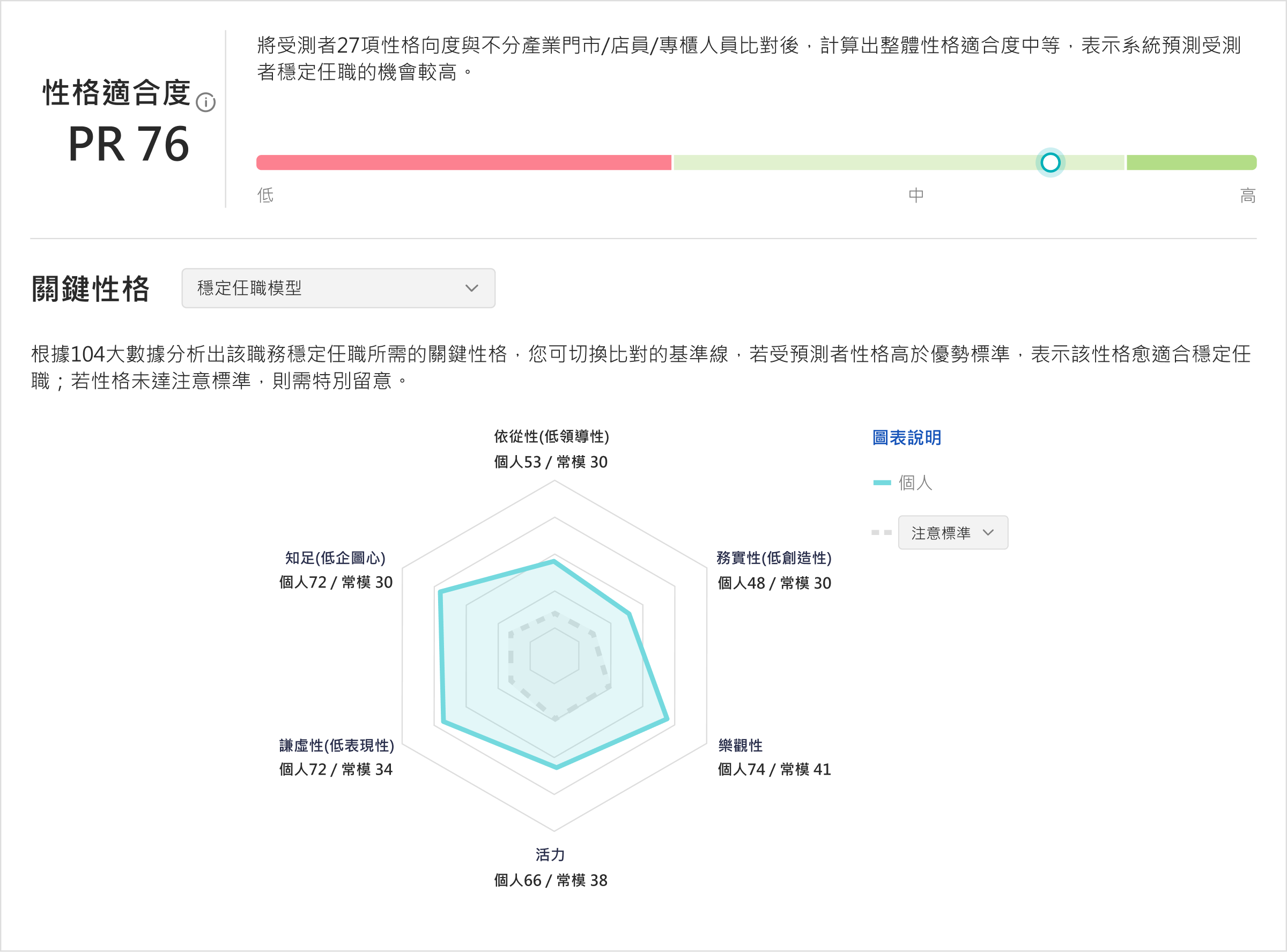Click the gray dashed legend line icon

tap(881, 532)
